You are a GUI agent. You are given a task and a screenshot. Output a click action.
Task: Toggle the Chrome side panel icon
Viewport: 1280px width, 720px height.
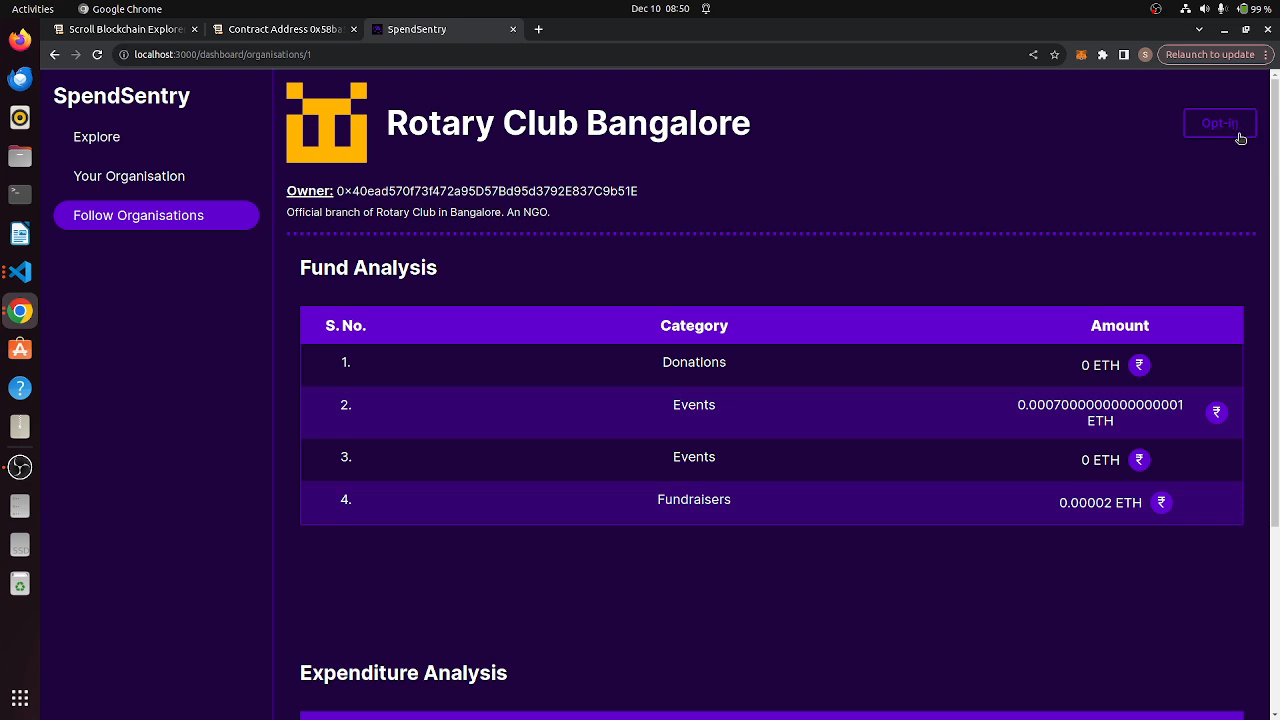tap(1124, 55)
